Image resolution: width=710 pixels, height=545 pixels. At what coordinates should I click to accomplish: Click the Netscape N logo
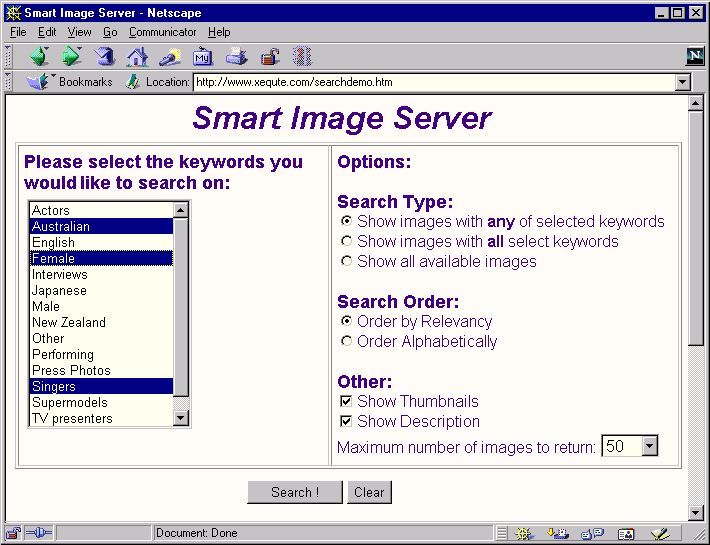(x=695, y=56)
